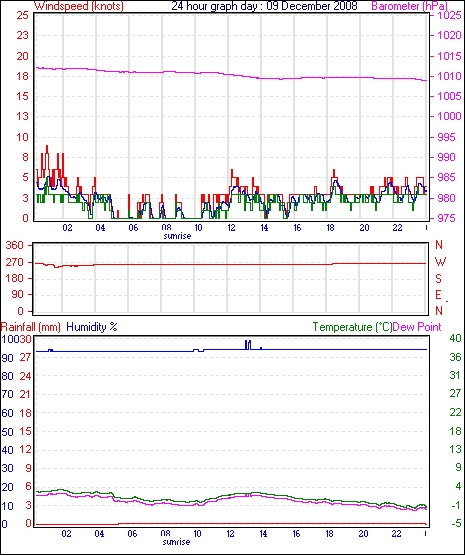Screen dimensions: 465x556
Task: Click the W compass letter on direction graph
Action: (x=440, y=262)
